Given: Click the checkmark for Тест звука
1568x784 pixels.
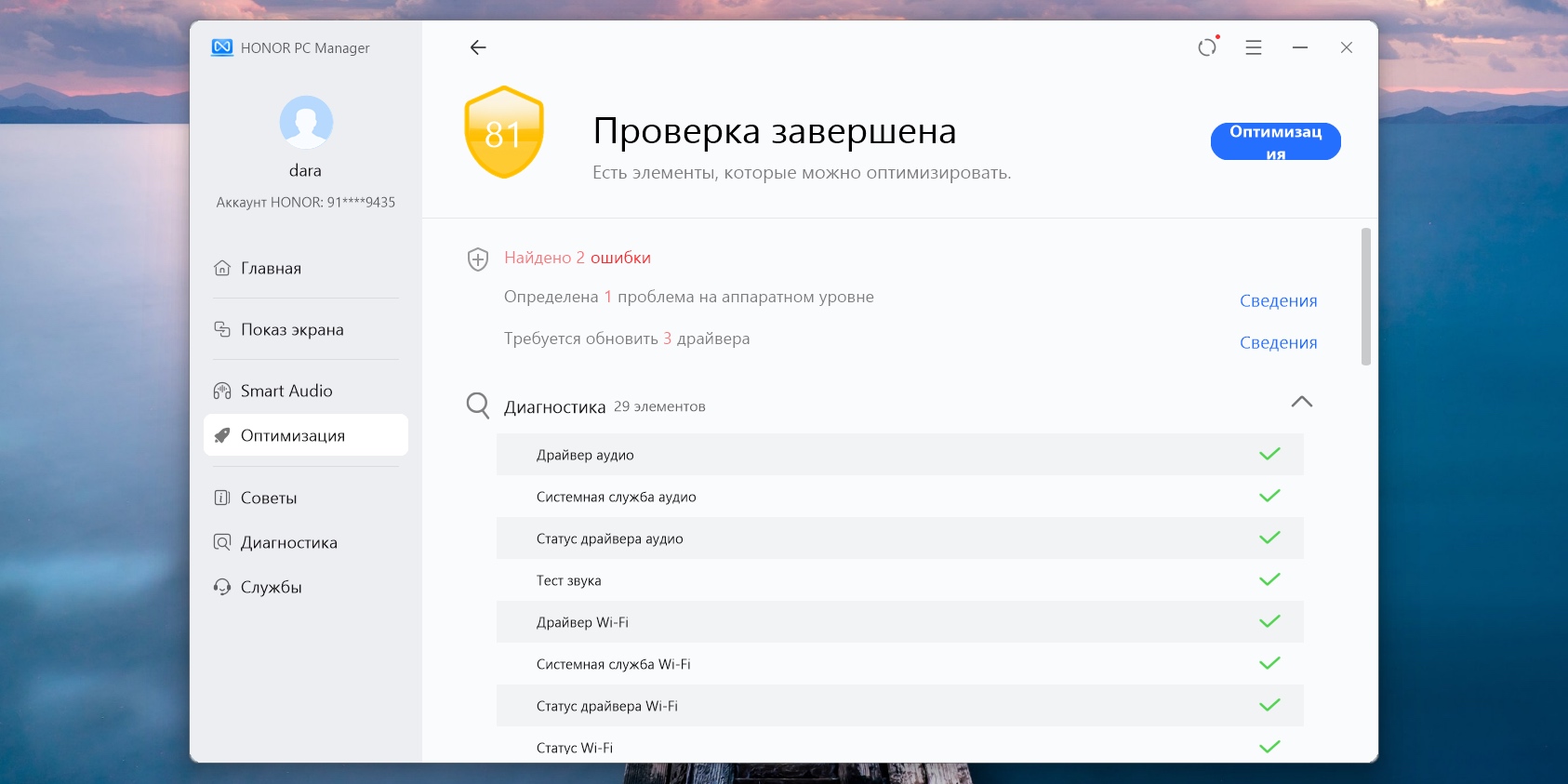Looking at the screenshot, I should click(x=1269, y=579).
